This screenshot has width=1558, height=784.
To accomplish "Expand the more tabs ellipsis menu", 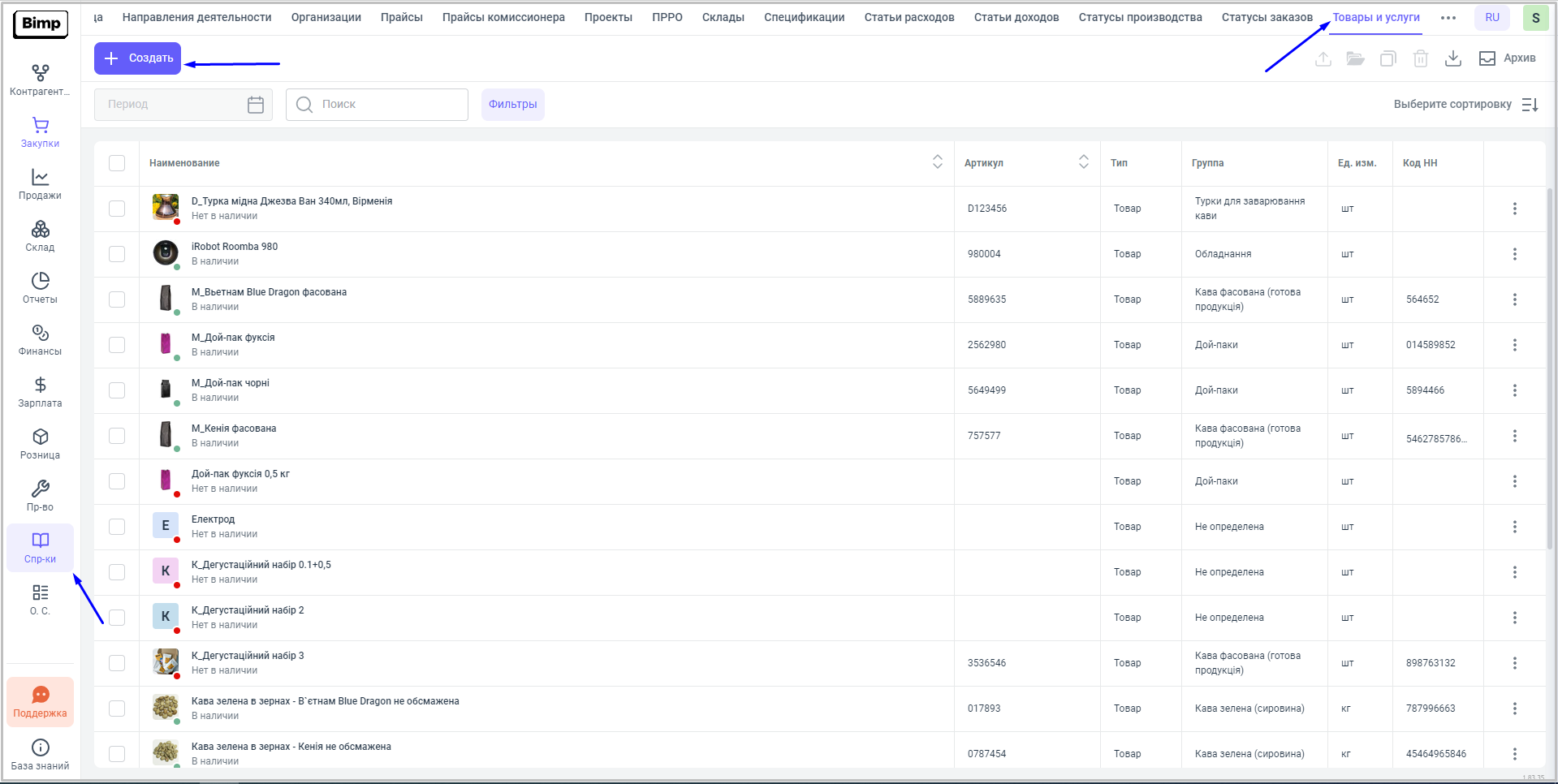I will tap(1448, 18).
